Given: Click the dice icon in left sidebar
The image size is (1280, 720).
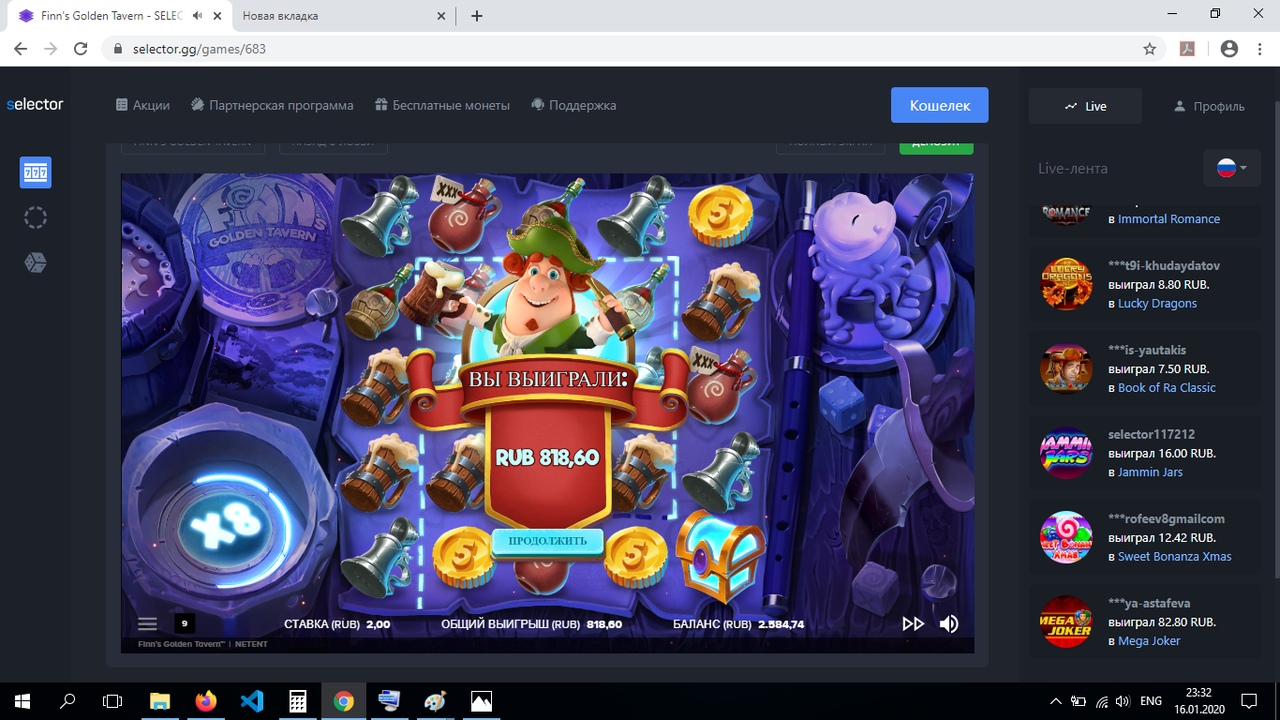Looking at the screenshot, I should pyautogui.click(x=36, y=262).
